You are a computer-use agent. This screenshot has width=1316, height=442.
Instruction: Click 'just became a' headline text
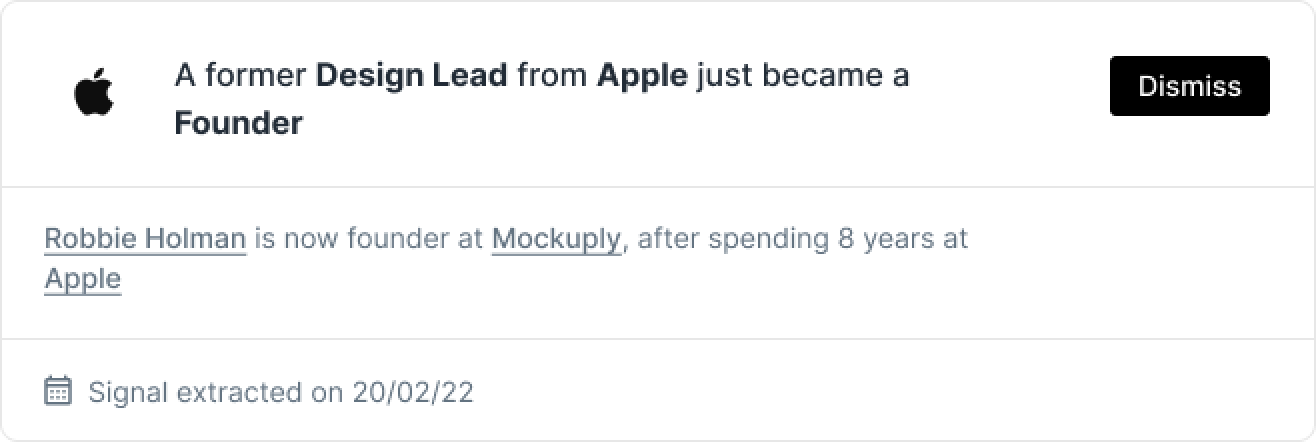[803, 75]
